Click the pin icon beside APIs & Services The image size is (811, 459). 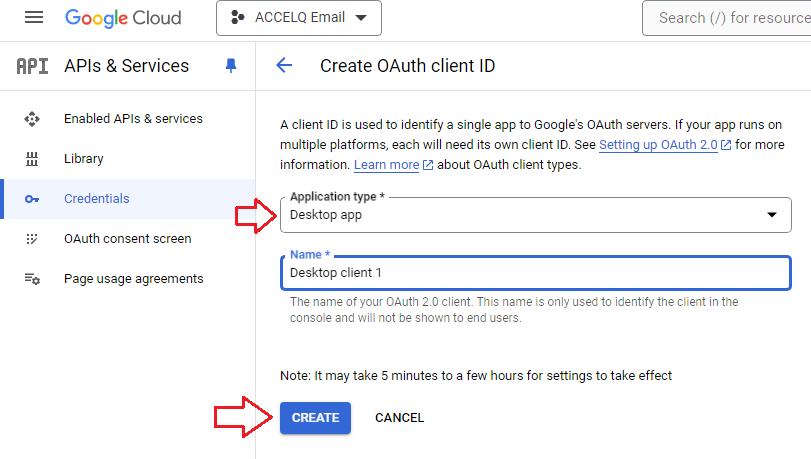point(231,66)
